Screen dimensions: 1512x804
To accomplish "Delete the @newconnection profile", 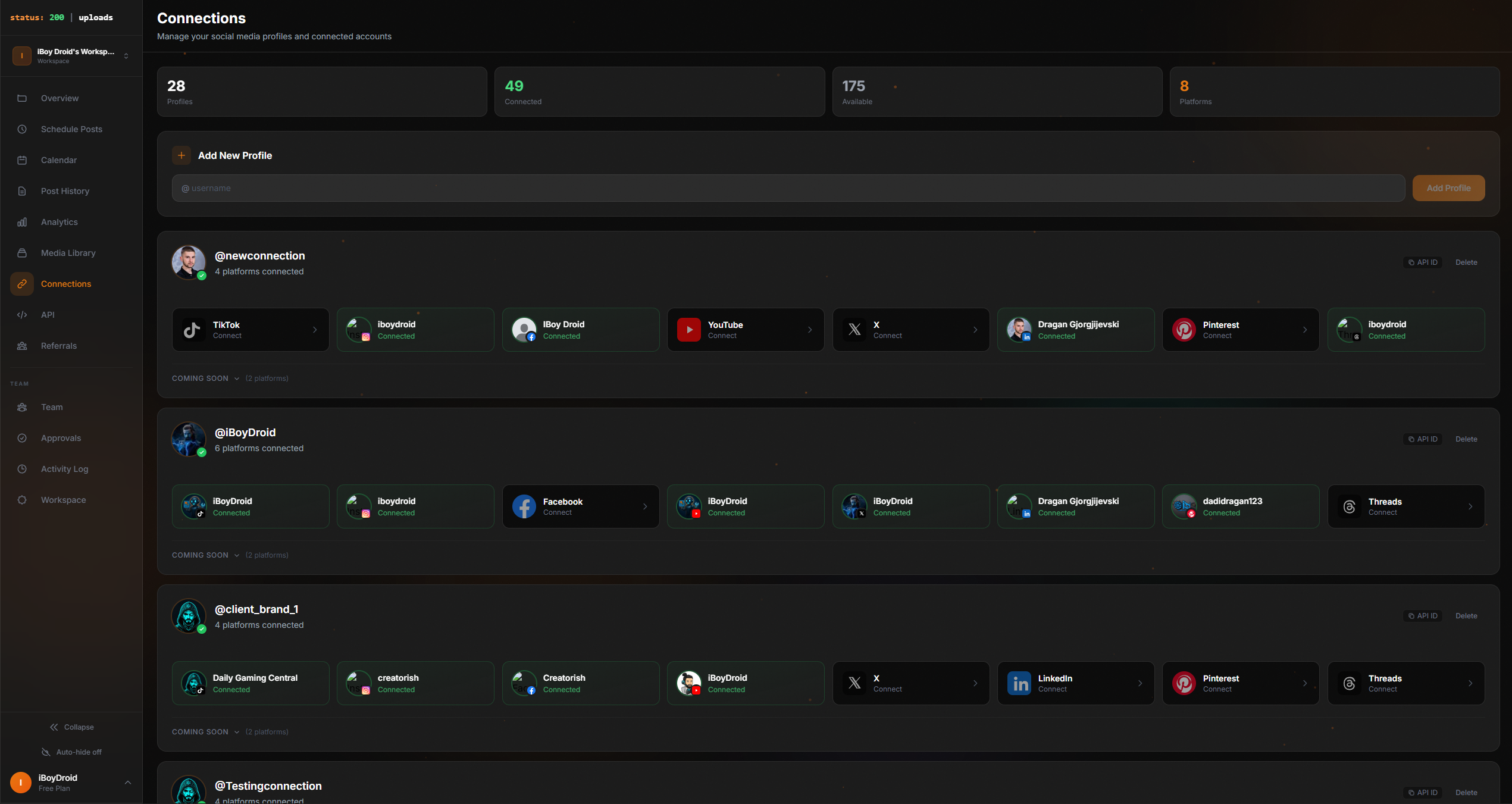I will 1466,262.
